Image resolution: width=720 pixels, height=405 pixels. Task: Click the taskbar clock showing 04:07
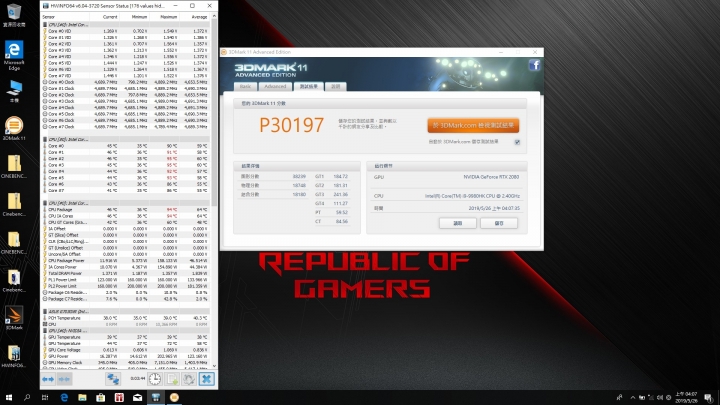click(686, 398)
